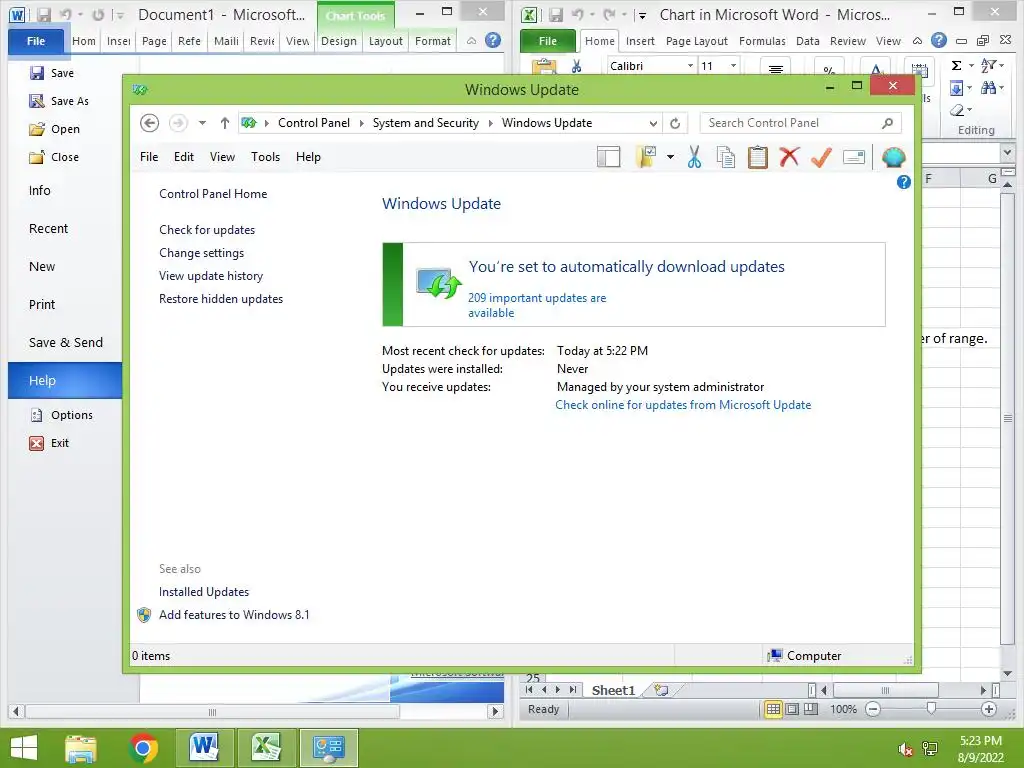Click Open in Word backstage menu
The width and height of the screenshot is (1024, 768).
tap(65, 129)
